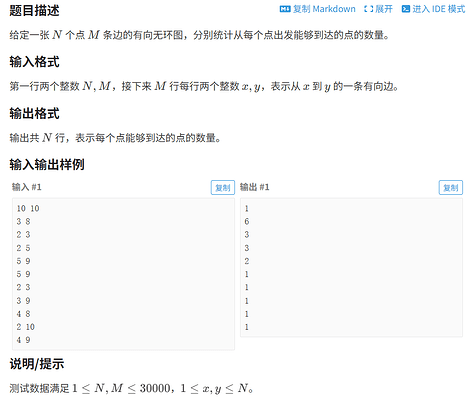This screenshot has height=400, width=471.
Task: Click inside the sample input code box
Action: [x=123, y=274]
